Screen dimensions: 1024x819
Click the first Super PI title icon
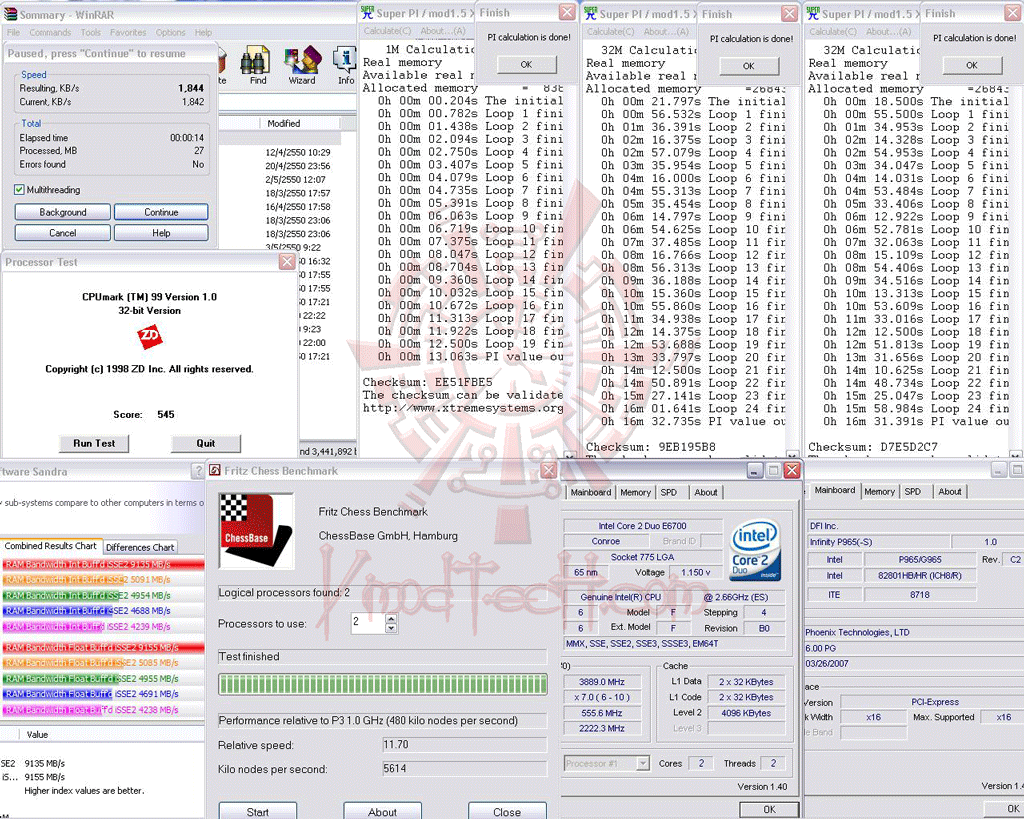367,12
